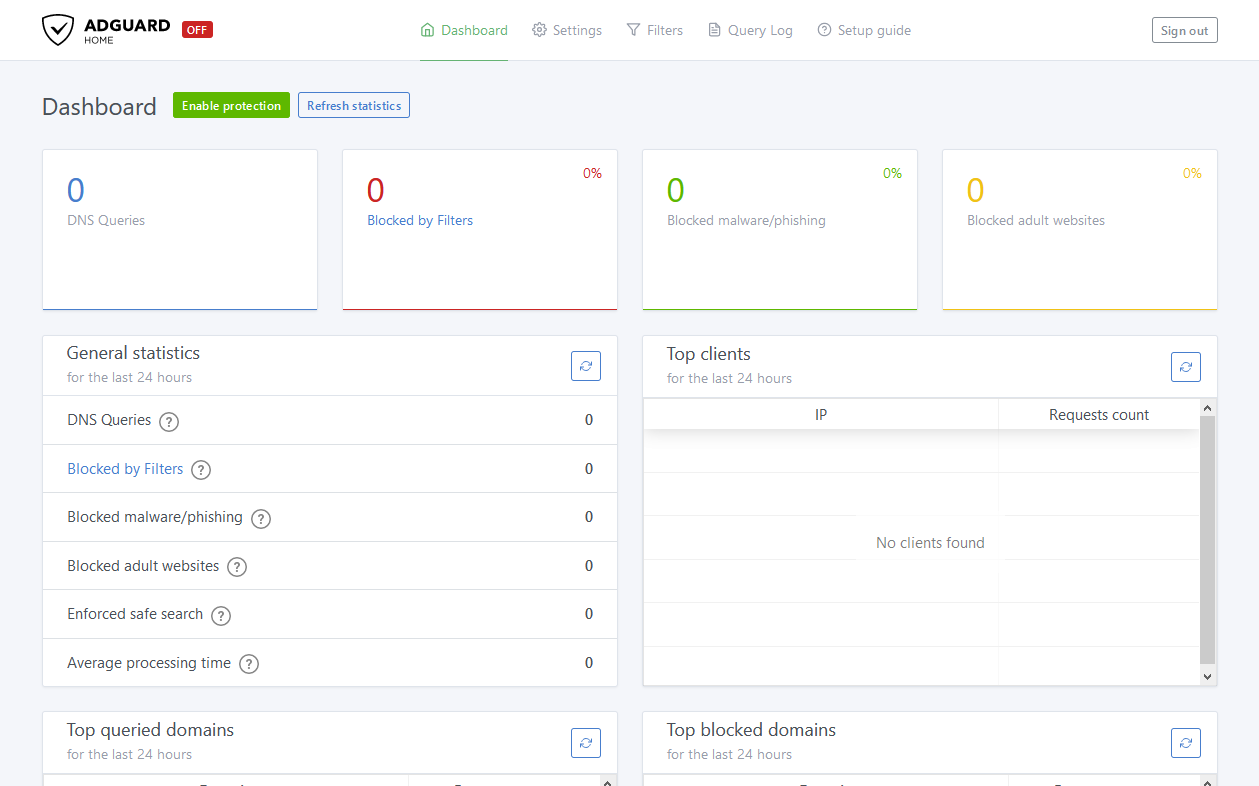The image size is (1259, 786).
Task: Click the Top clients scrollbar down arrow
Action: [1207, 676]
